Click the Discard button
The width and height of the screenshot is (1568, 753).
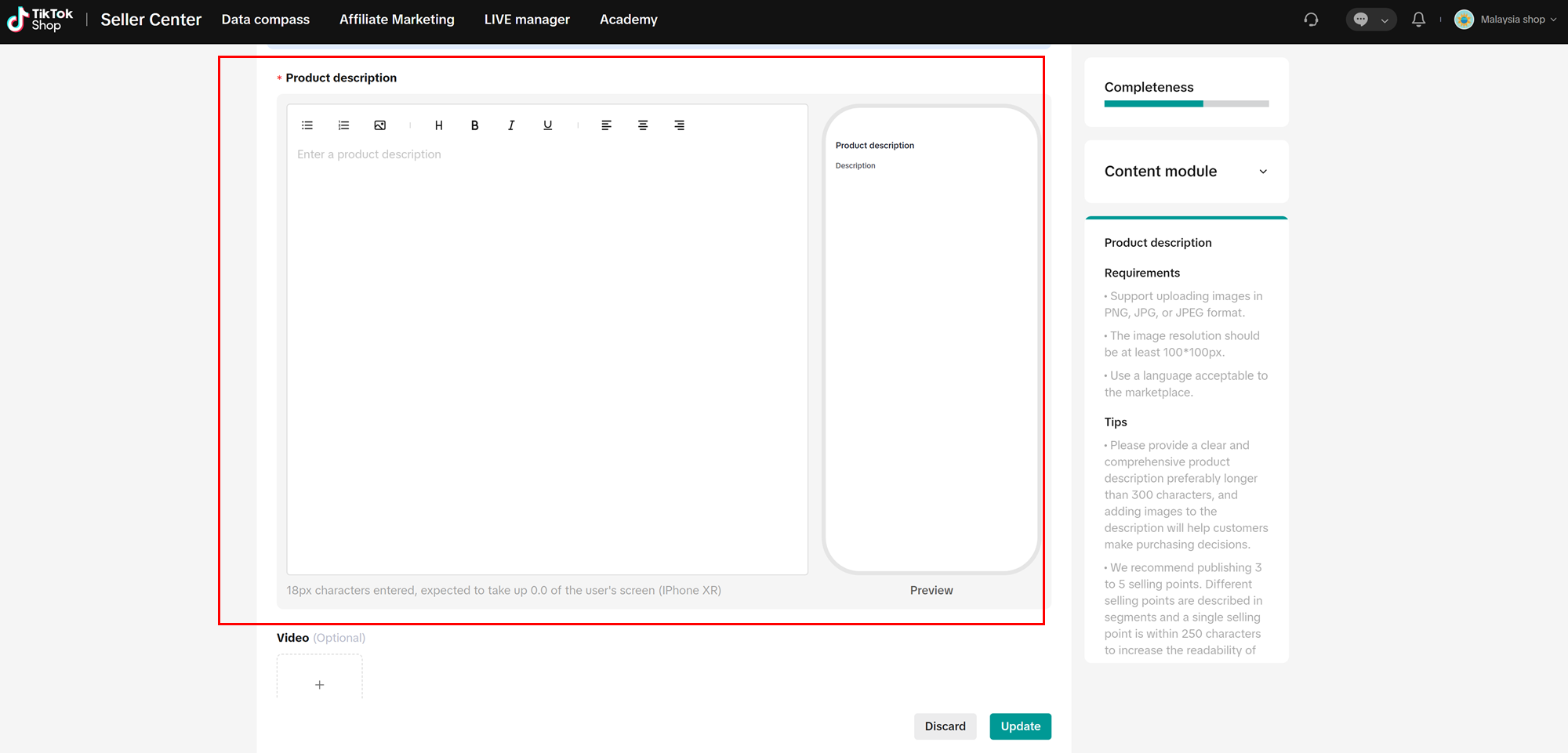coord(945,726)
